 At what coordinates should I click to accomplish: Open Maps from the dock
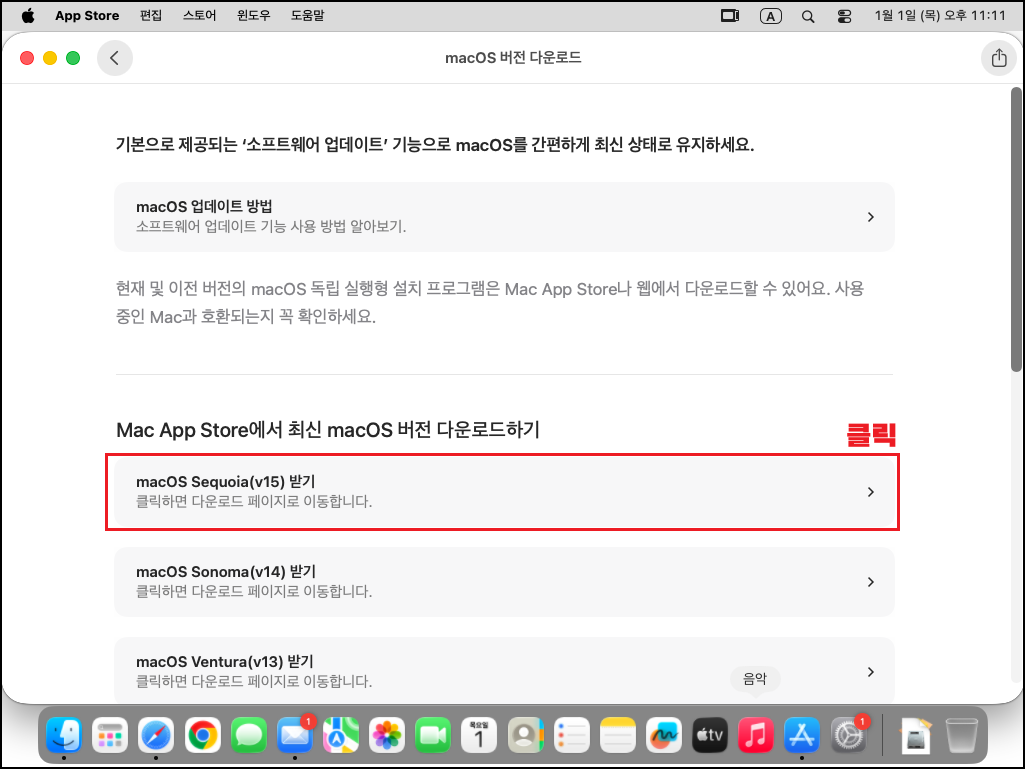coord(341,735)
